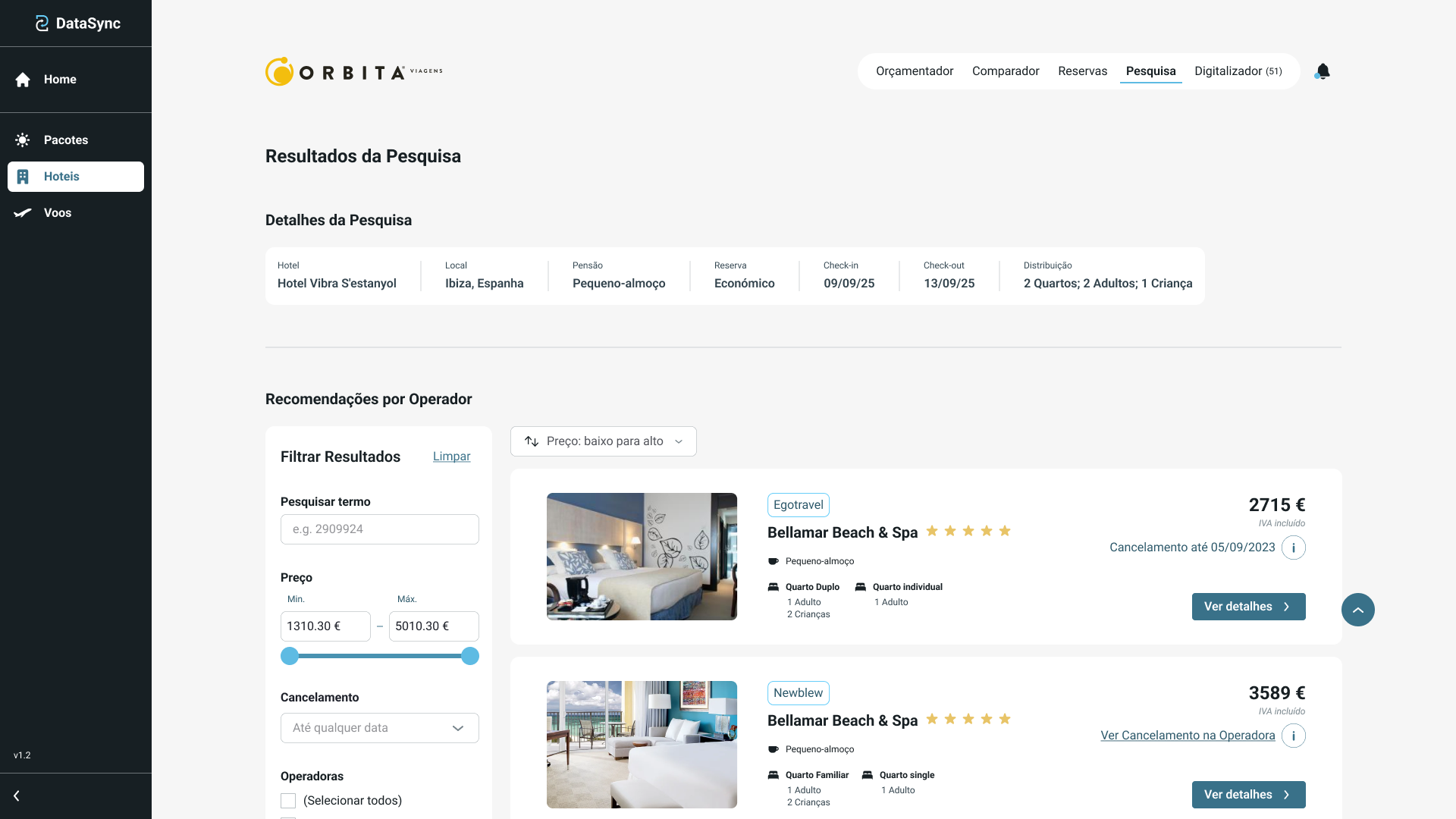Select Hoteis in the sidebar
The image size is (1456, 819).
tap(76, 177)
